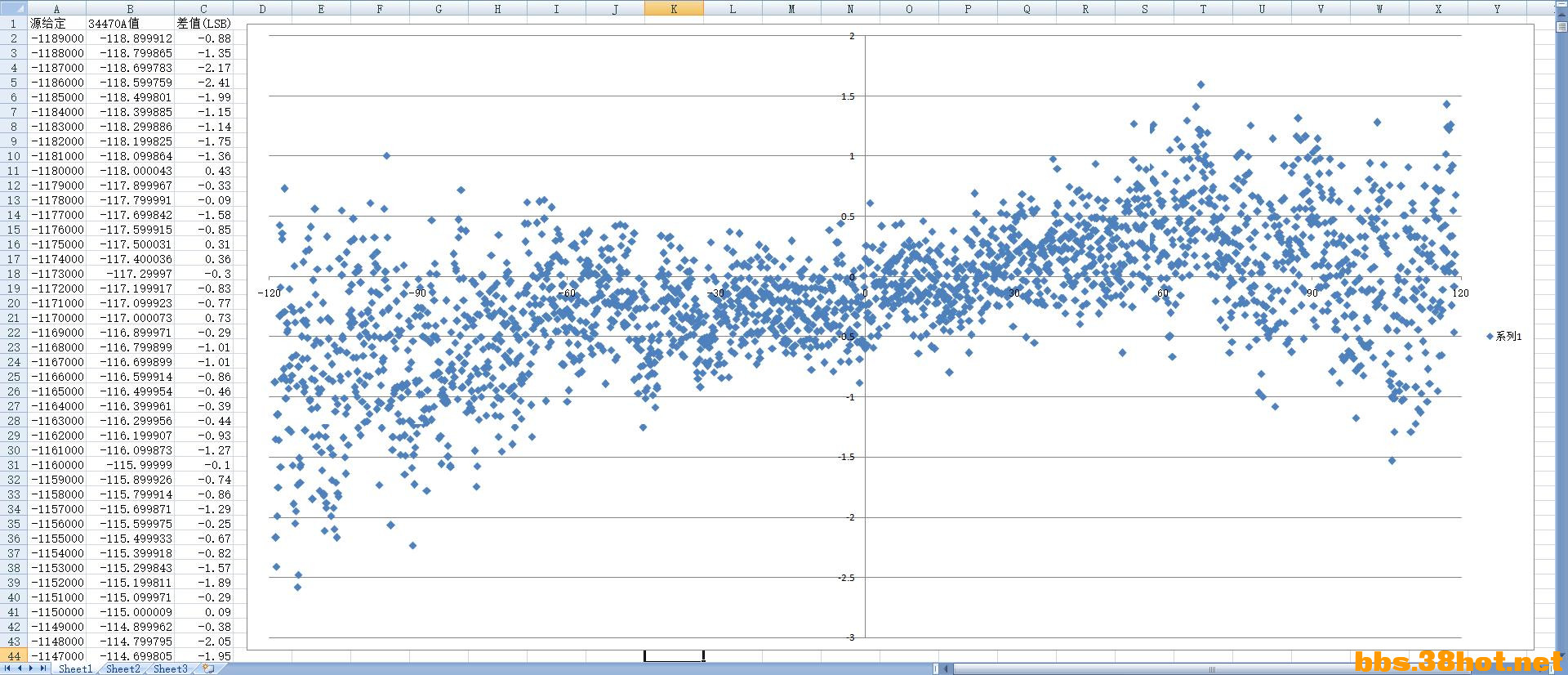Click the horizontal scrollbar left arrow
This screenshot has height=675, width=1568.
pos(947,668)
